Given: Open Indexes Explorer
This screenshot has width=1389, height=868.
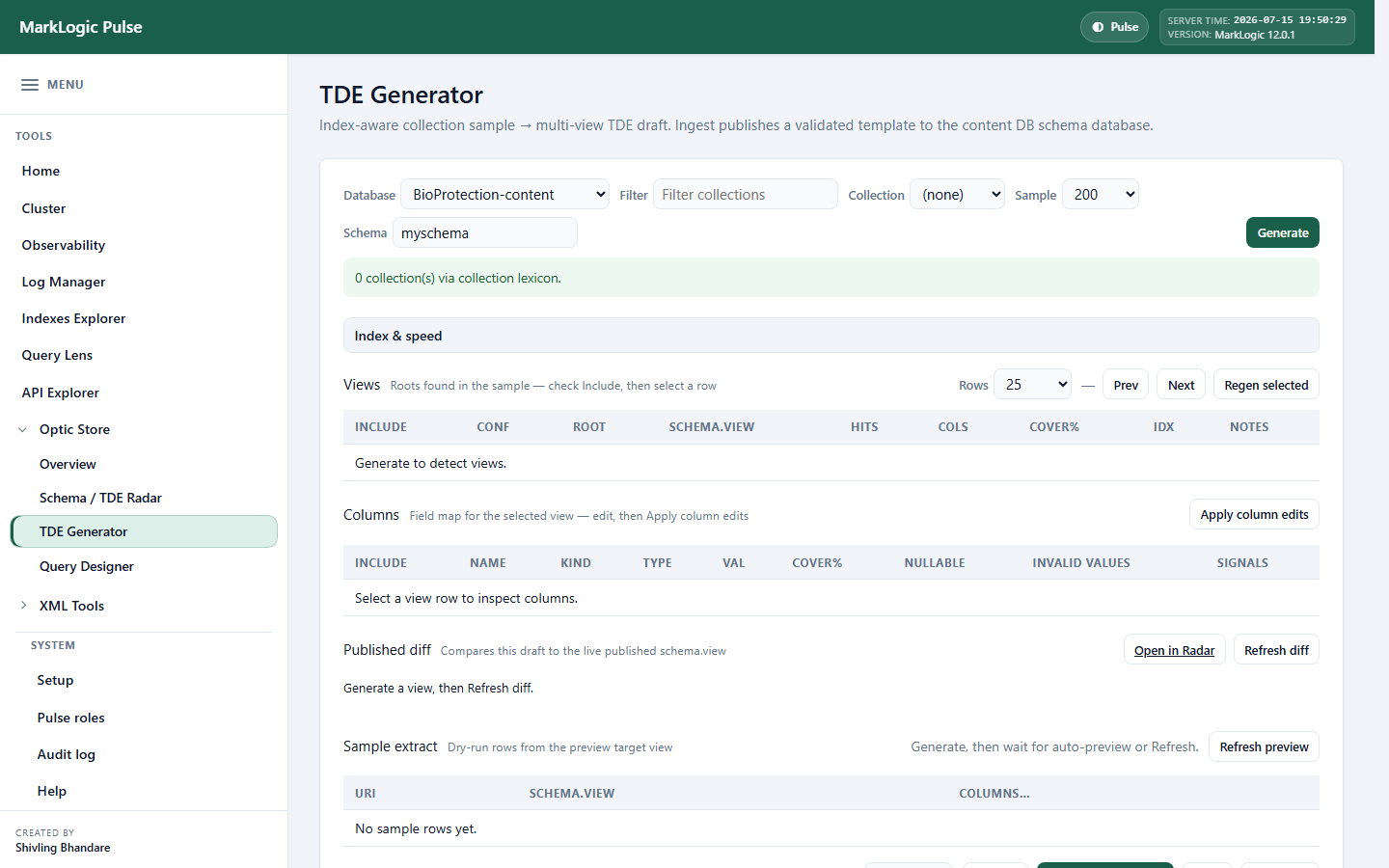Looking at the screenshot, I should click(x=73, y=318).
